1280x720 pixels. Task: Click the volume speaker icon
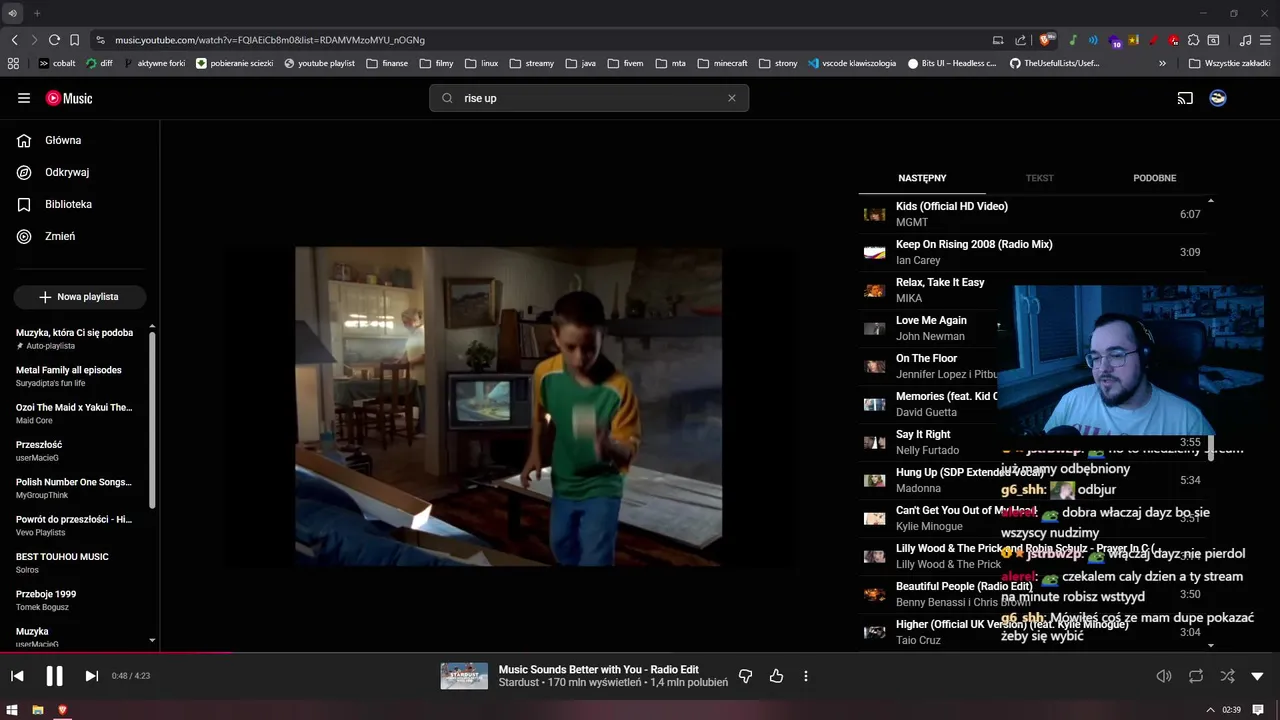[x=1164, y=676]
